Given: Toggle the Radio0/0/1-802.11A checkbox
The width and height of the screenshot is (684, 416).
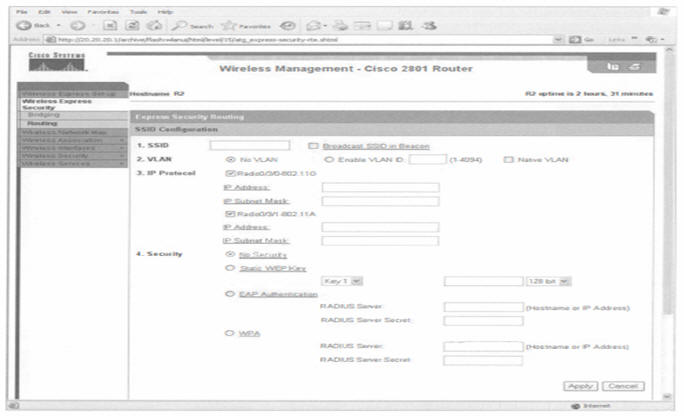Looking at the screenshot, I should point(229,214).
